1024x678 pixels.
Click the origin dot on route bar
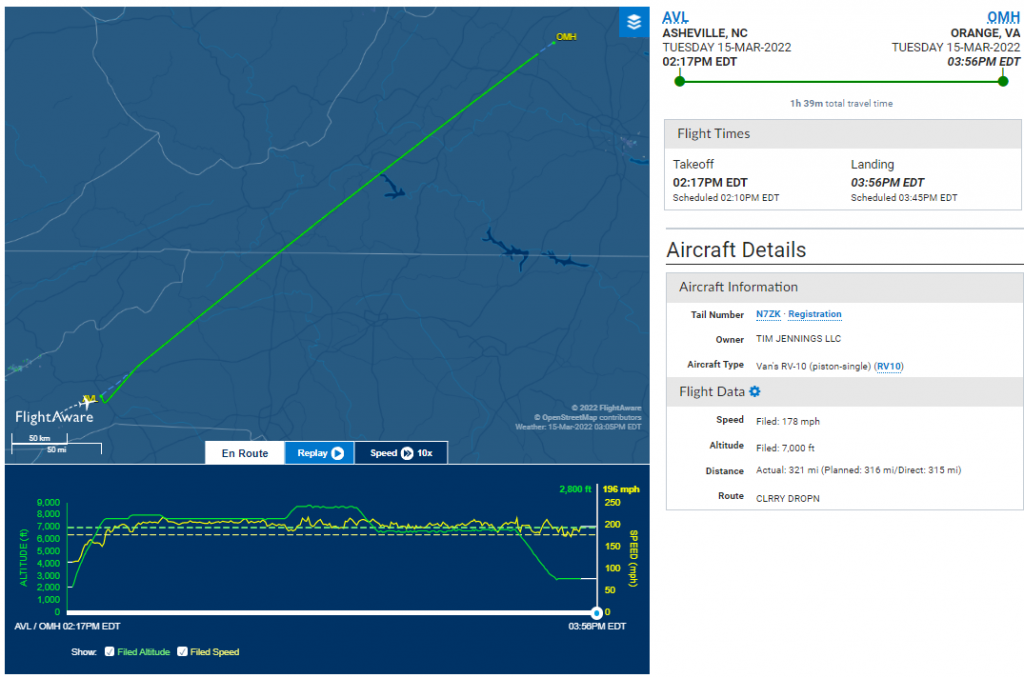(x=680, y=80)
